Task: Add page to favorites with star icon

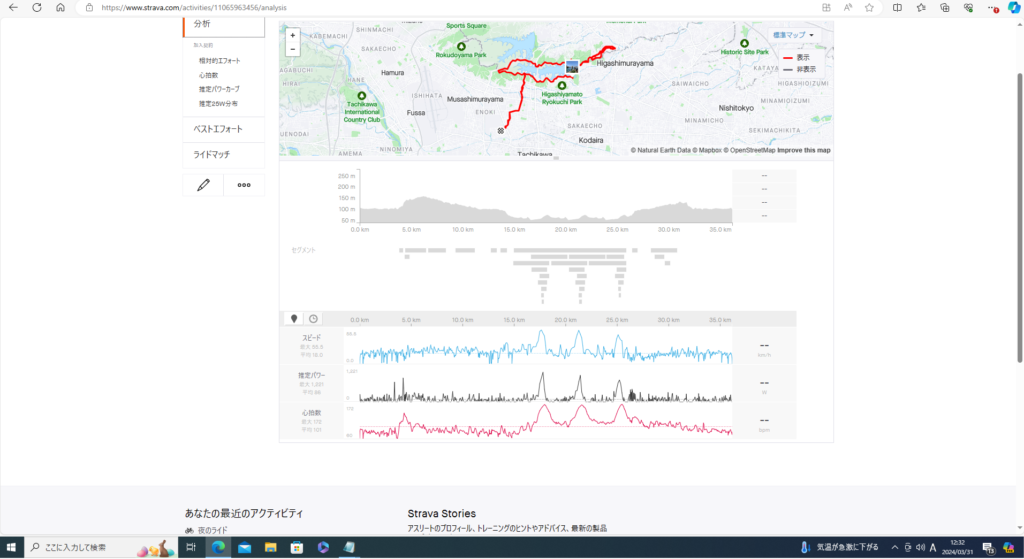Action: [x=870, y=7]
